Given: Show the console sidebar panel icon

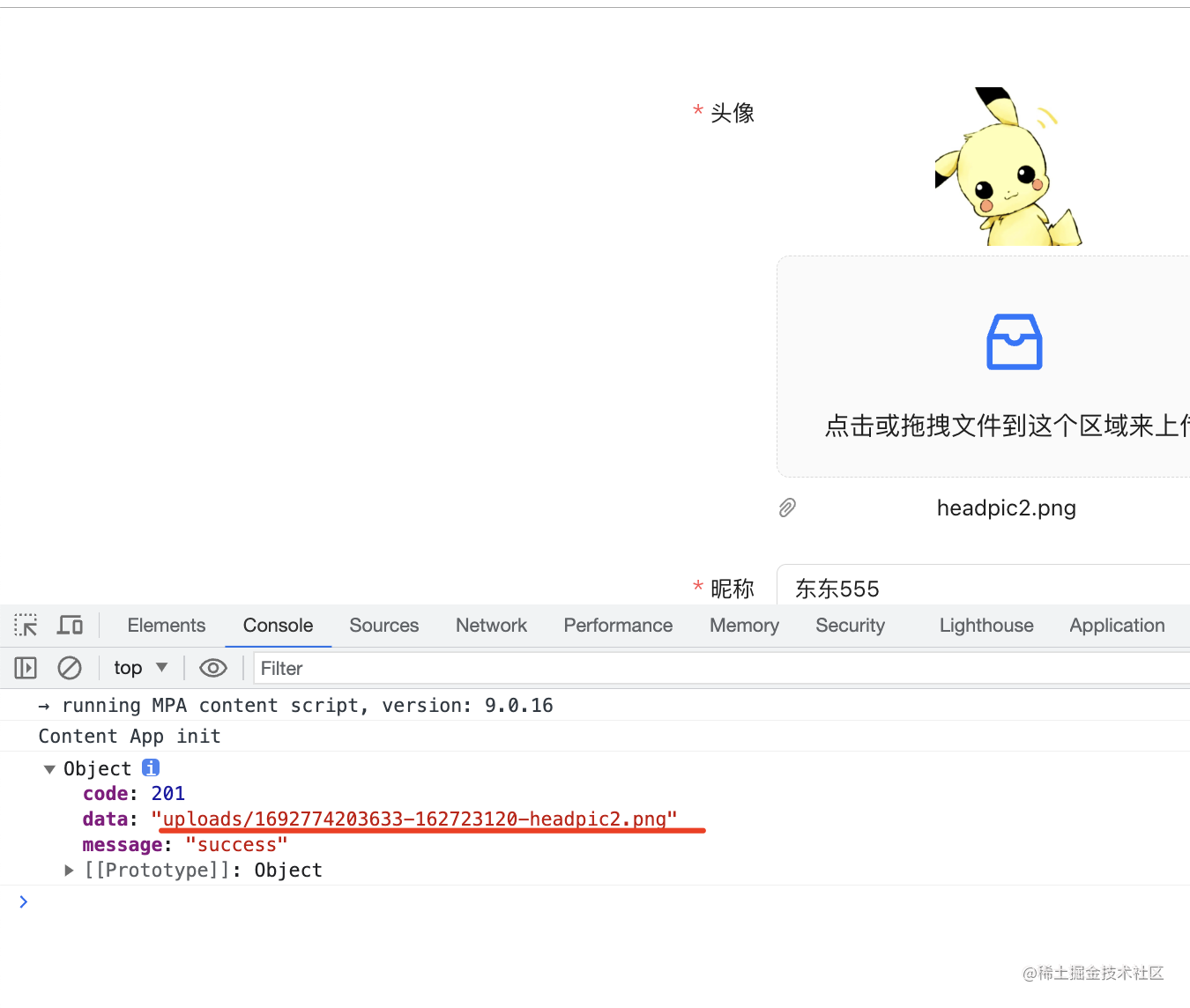Looking at the screenshot, I should pyautogui.click(x=26, y=668).
